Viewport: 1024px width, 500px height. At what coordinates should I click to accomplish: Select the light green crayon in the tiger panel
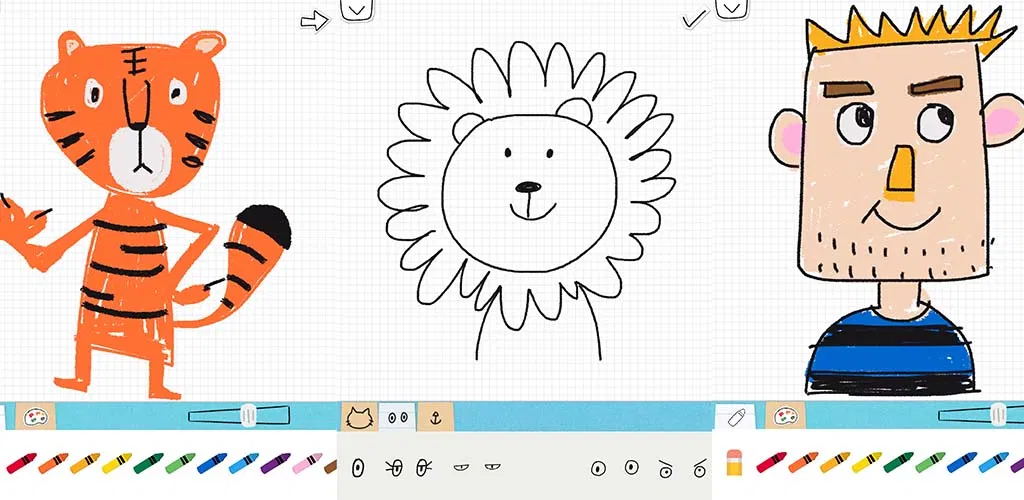180,463
